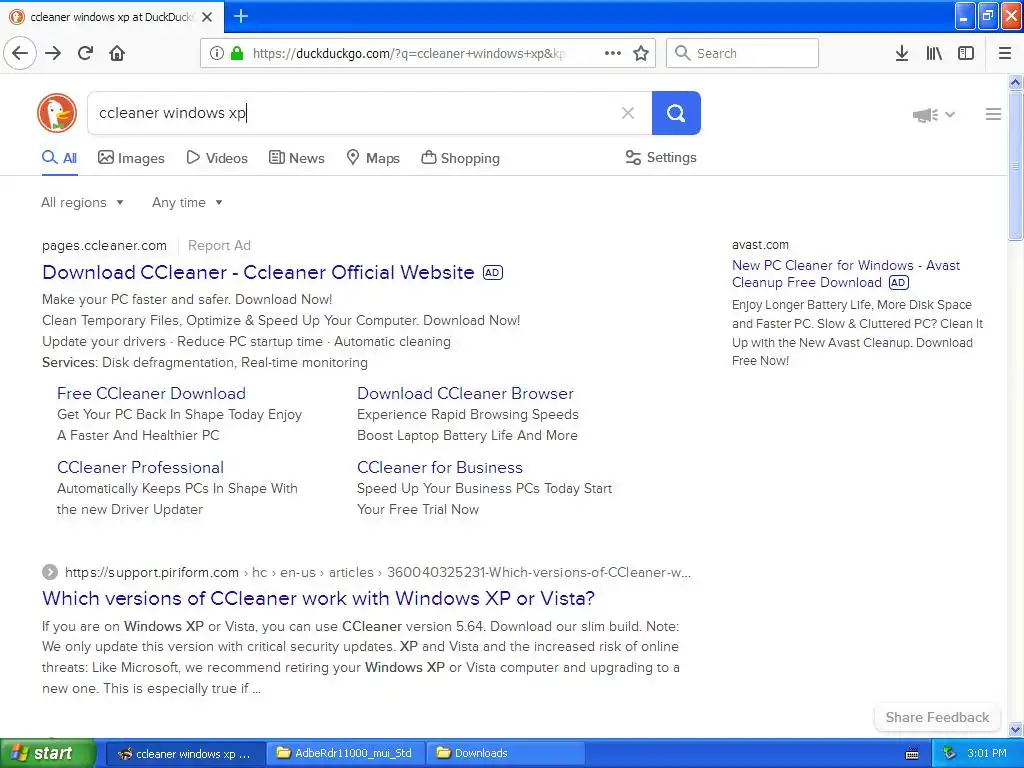This screenshot has height=768, width=1024.
Task: Open Download CCleaner Official Website ad
Action: [258, 272]
